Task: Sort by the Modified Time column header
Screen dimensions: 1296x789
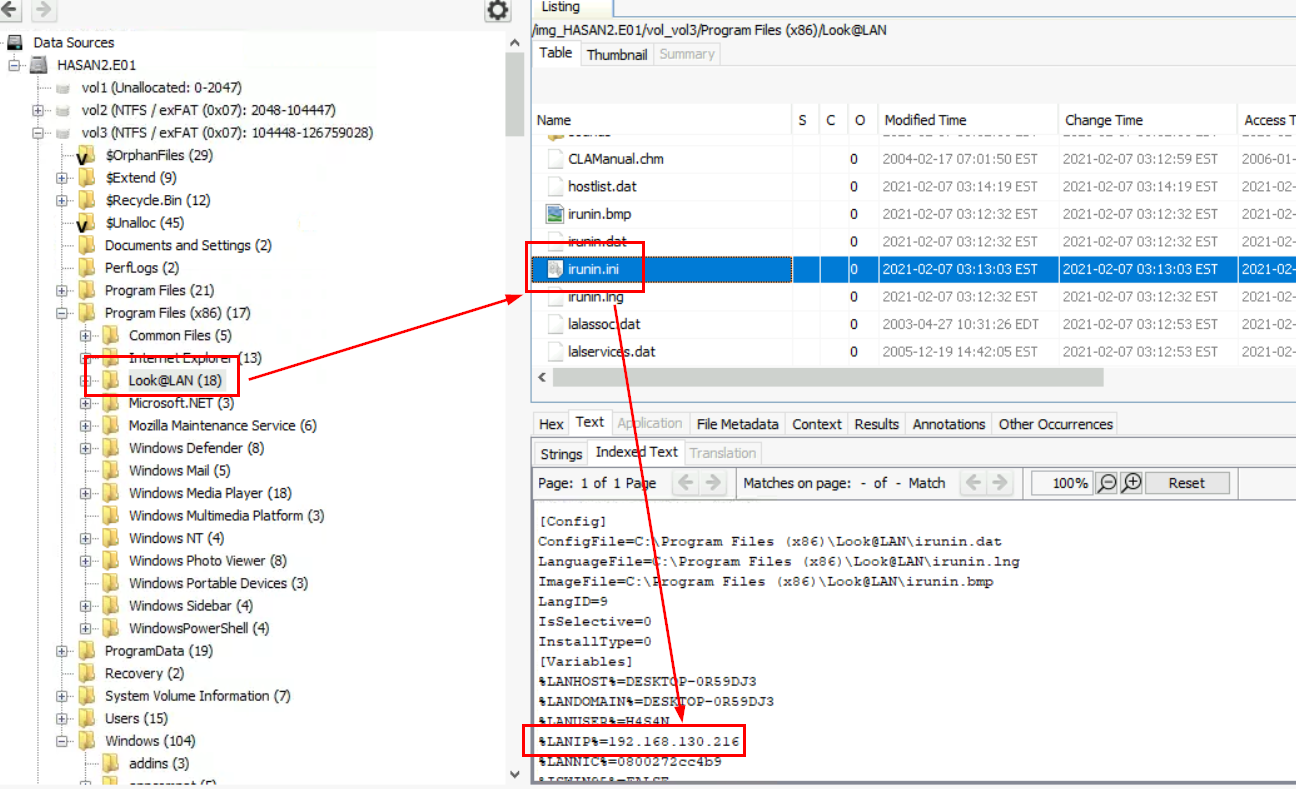Action: (x=967, y=120)
